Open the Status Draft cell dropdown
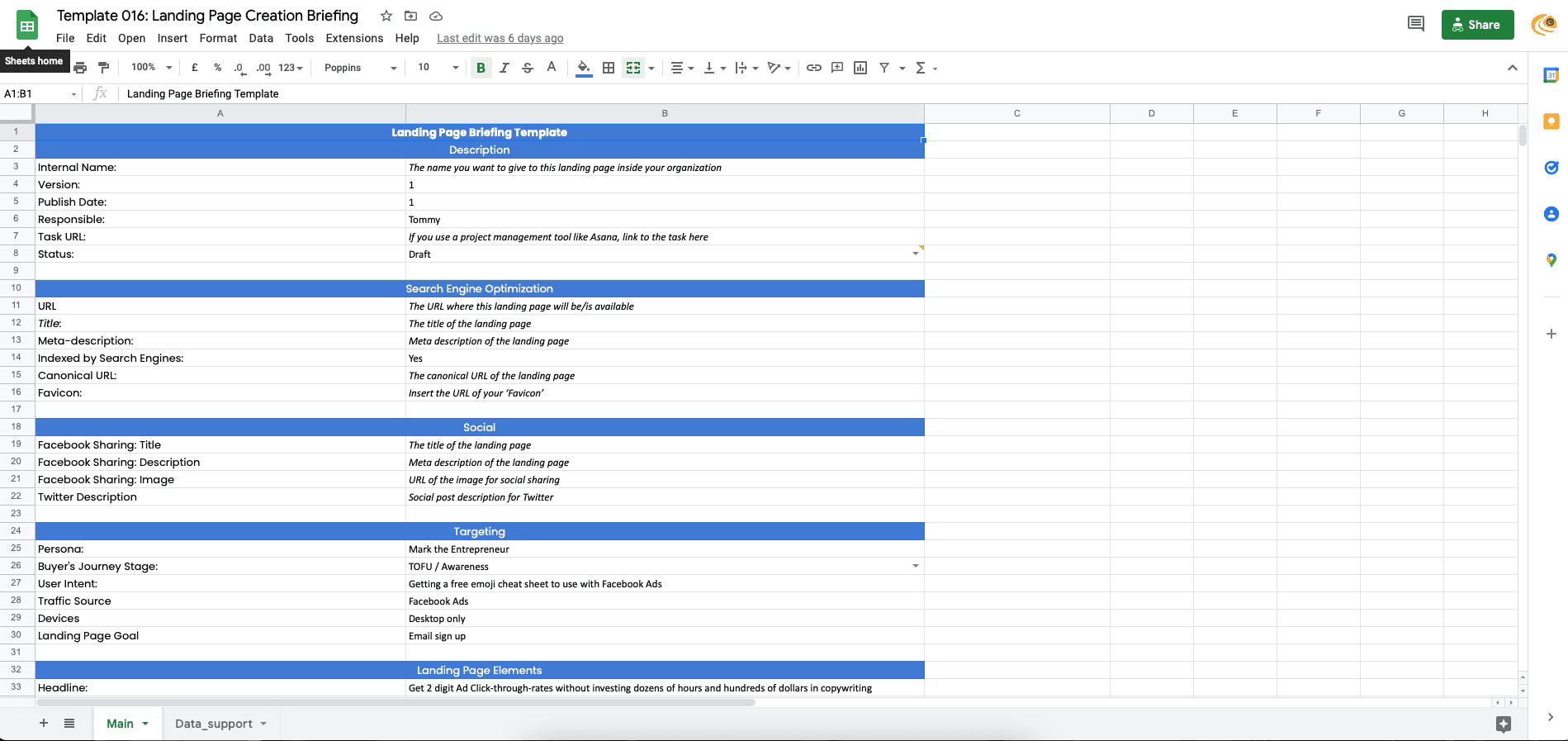Image resolution: width=1568 pixels, height=741 pixels. coord(916,254)
